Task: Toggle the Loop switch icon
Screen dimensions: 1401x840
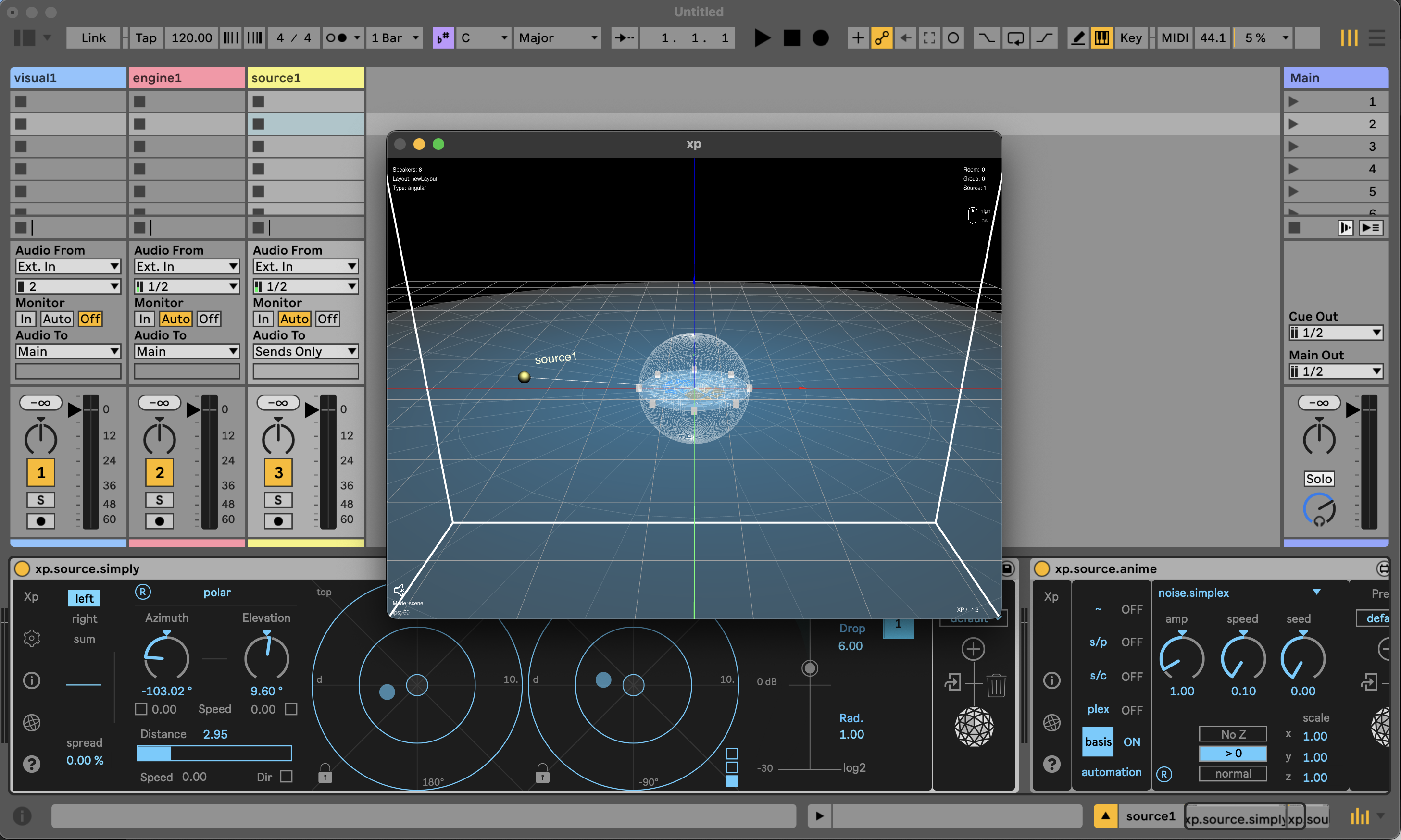Action: coord(1015,38)
